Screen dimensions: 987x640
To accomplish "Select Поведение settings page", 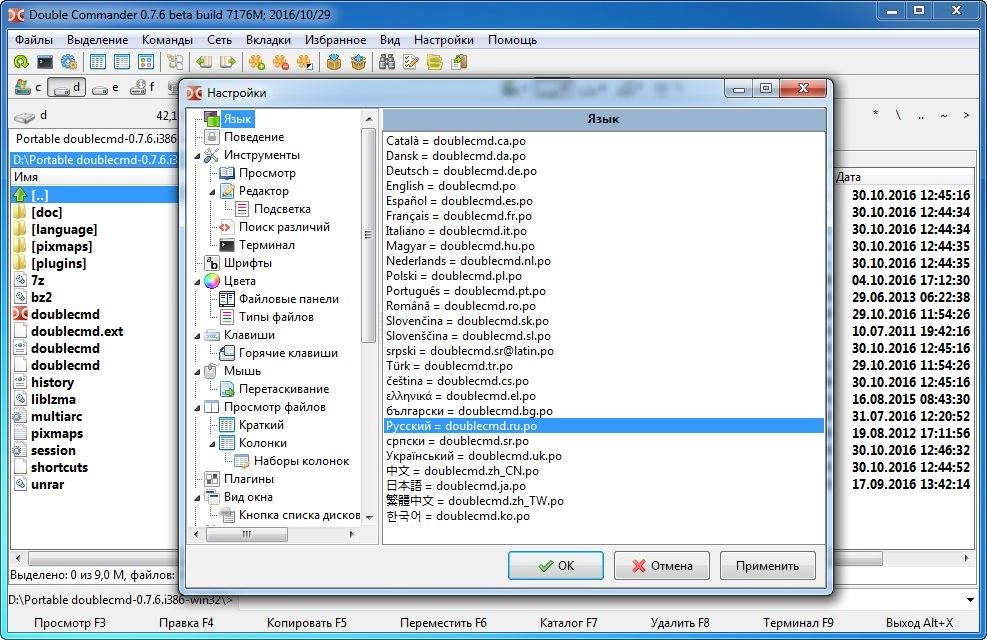I will 254,137.
